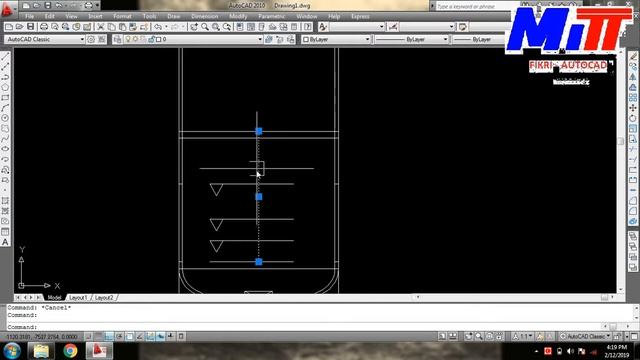Click Make Object's Layer Current icon
The image size is (640, 360).
tap(269, 39)
